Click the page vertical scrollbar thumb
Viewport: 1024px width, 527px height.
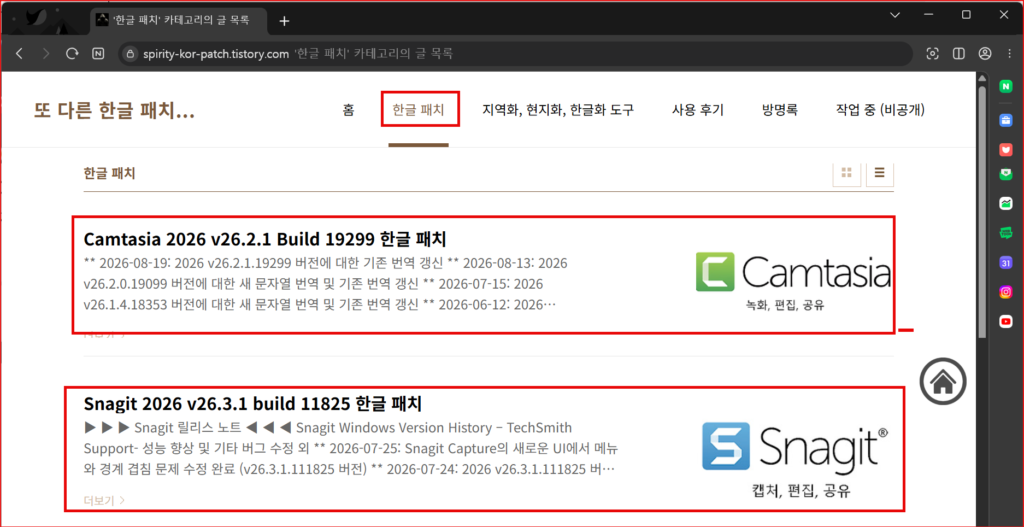pos(982,212)
